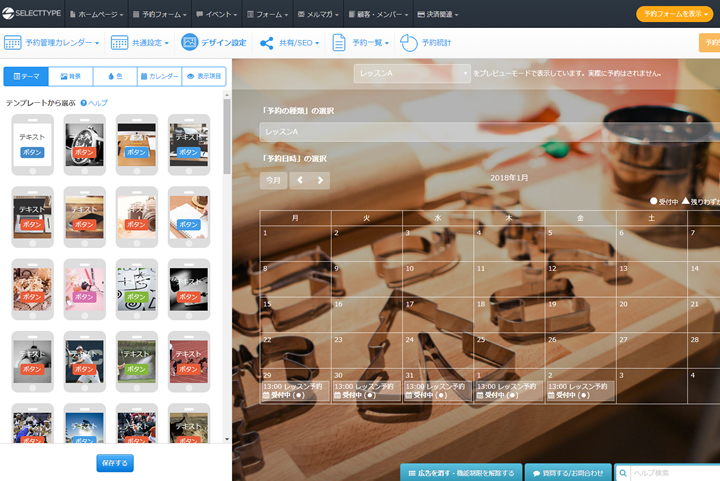Click the 共通設定 settings icon
The height and width of the screenshot is (481, 720).
coord(120,43)
